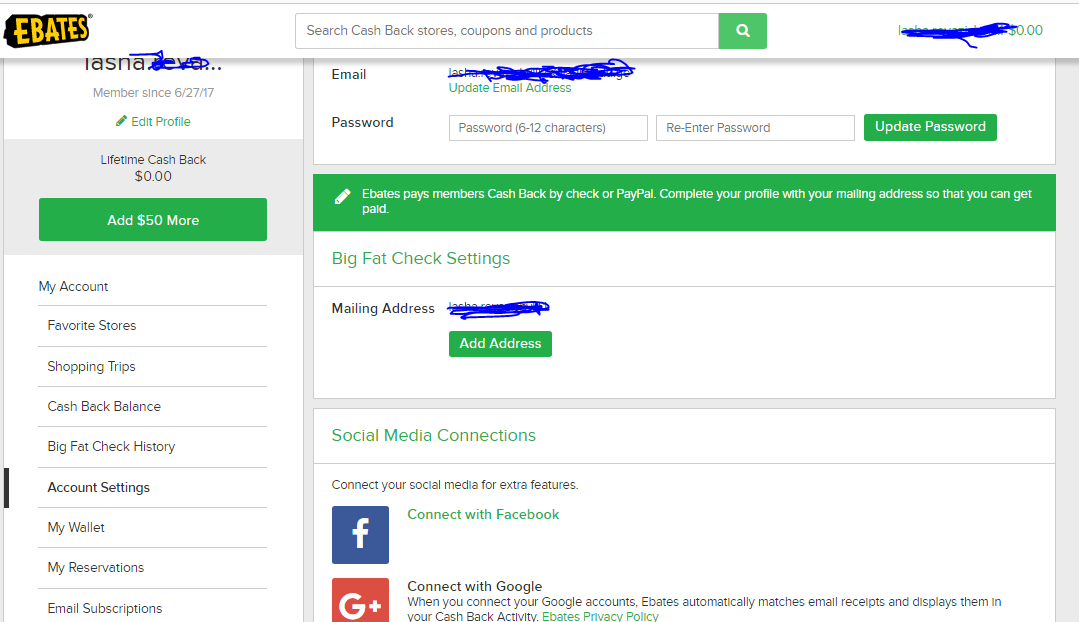Screen dimensions: 1079x622
Task: Click the pencil icon next to Edit Profile
Action: tap(121, 121)
